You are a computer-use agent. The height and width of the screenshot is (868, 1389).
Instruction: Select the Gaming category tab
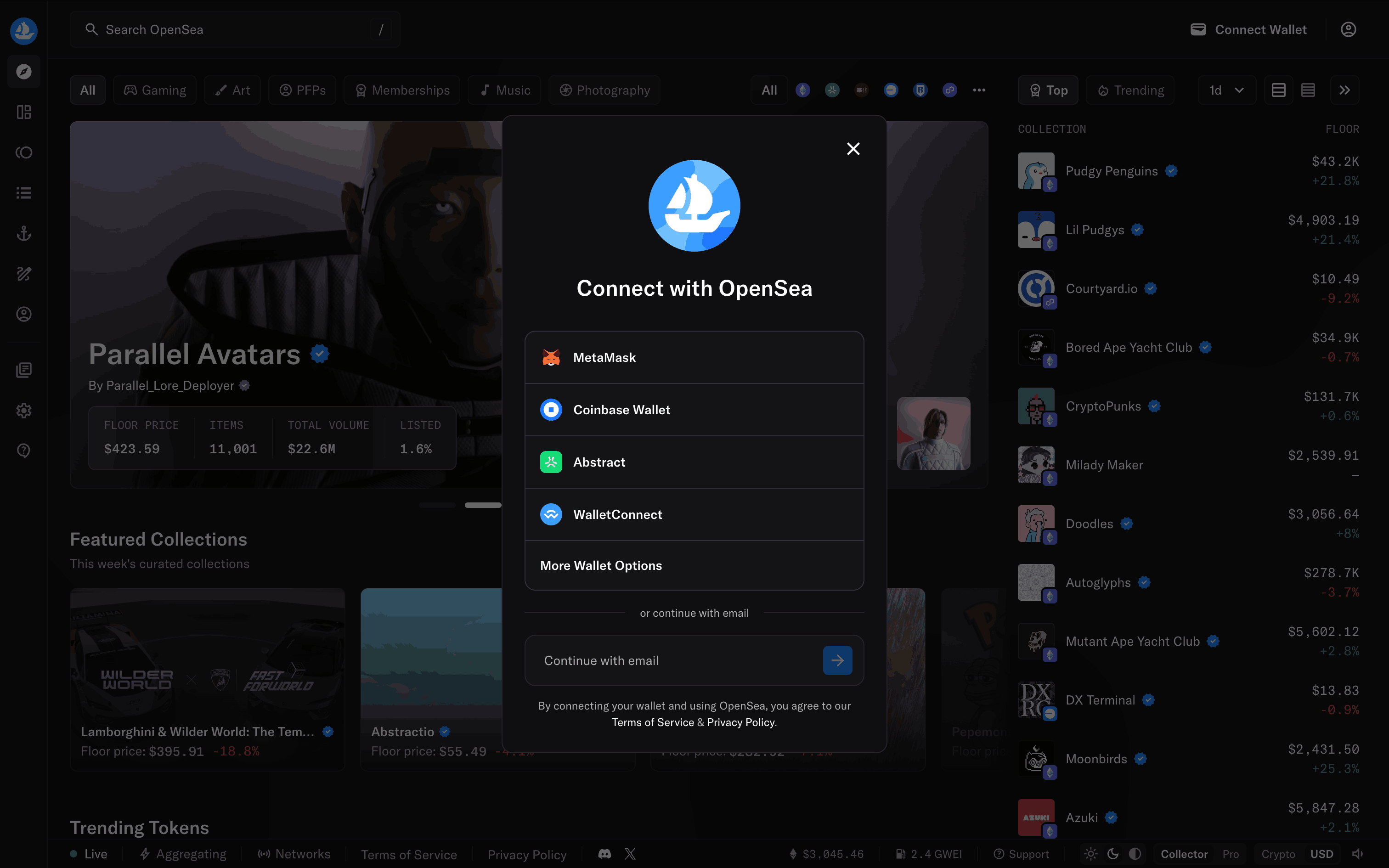click(x=155, y=90)
